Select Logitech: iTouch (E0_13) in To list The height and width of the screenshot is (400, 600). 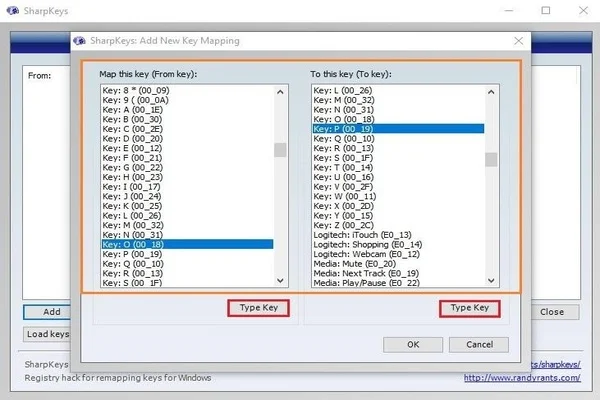(x=398, y=235)
